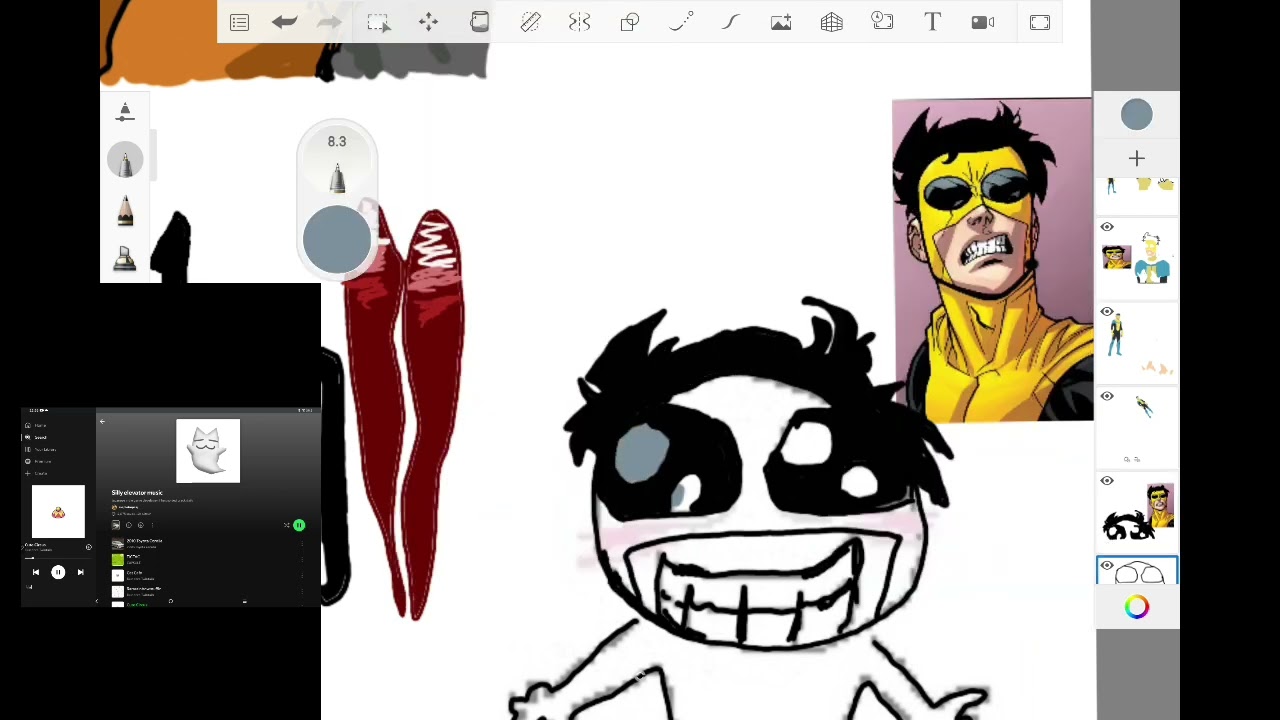Toggle visibility of selected outline layer
This screenshot has height=720, width=1280.
[x=1107, y=566]
